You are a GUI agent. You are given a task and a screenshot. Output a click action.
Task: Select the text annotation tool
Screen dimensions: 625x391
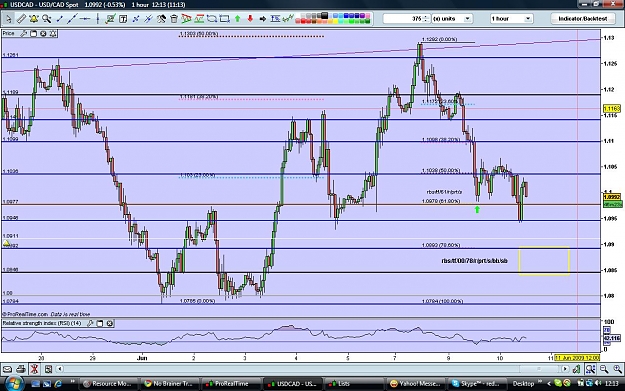123,19
